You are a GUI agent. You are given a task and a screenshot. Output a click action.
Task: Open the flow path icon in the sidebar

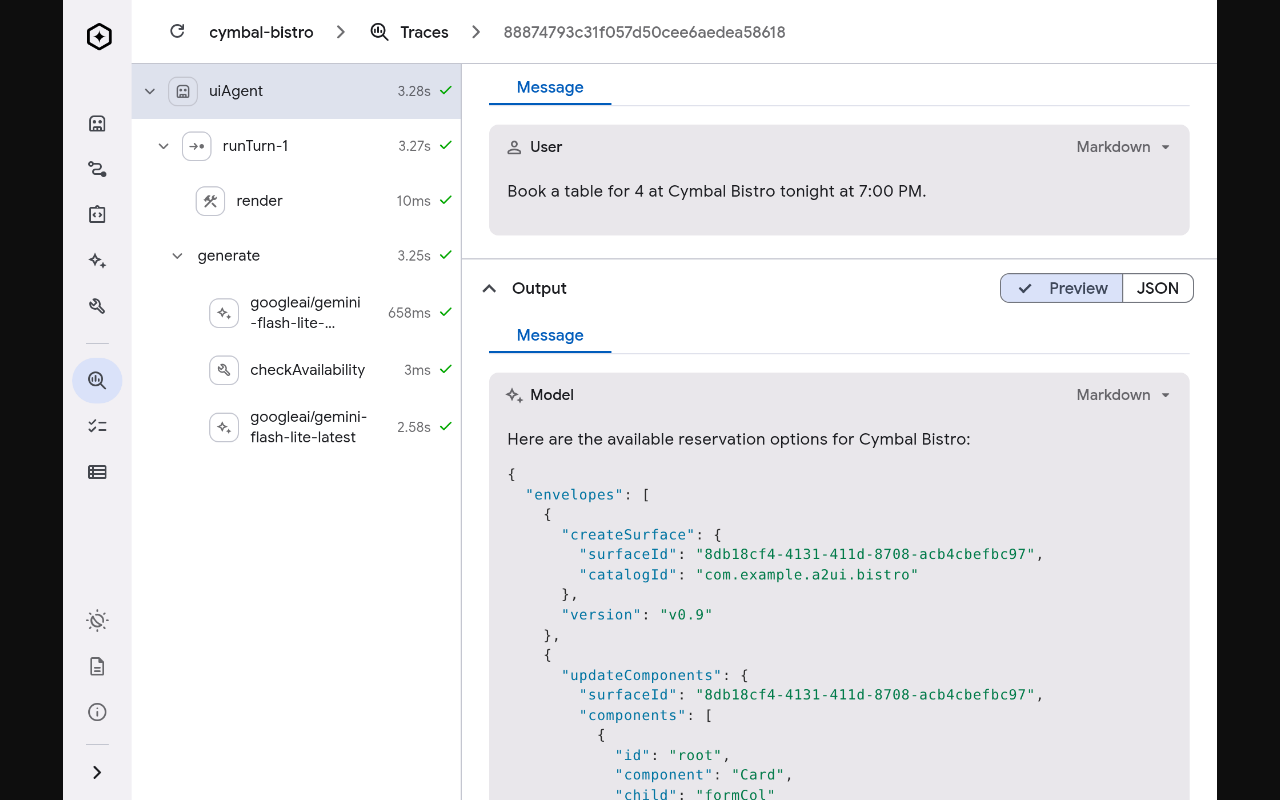pos(97,169)
